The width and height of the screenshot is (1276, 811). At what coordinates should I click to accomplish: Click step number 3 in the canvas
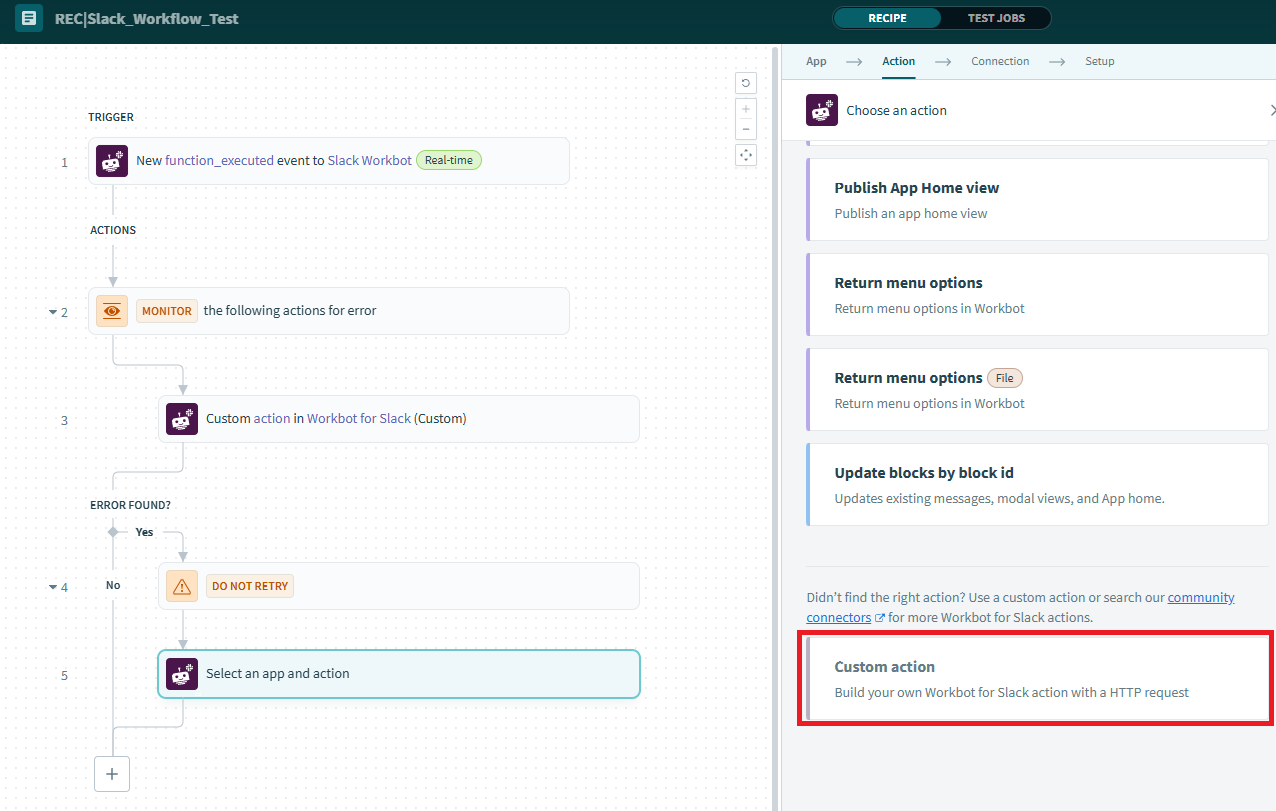[65, 420]
